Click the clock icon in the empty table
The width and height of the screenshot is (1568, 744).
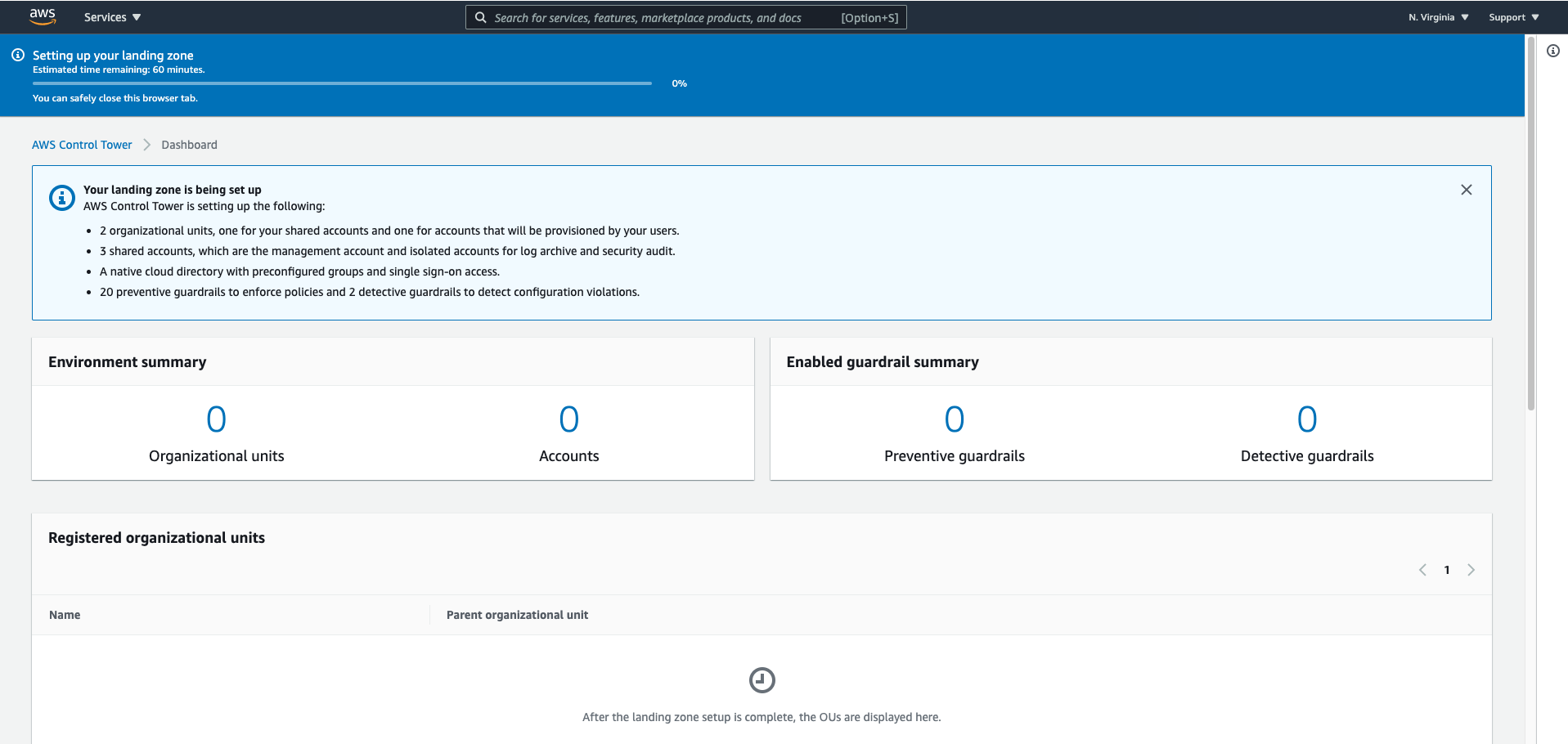(762, 680)
